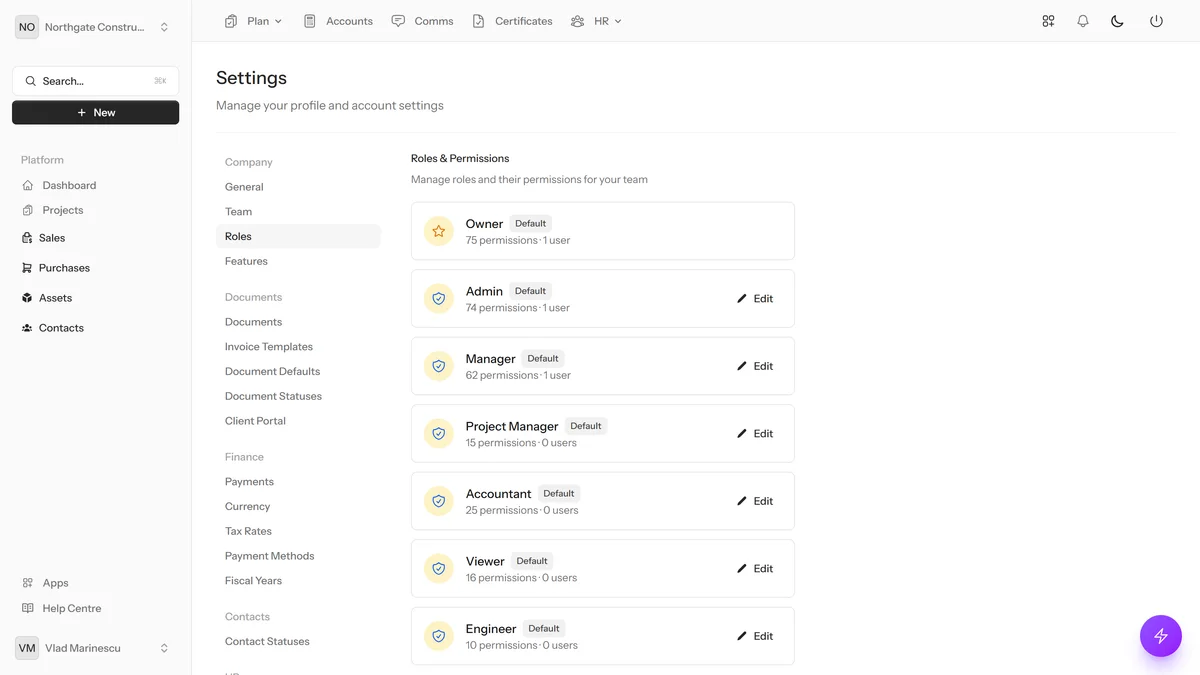Screen dimensions: 1200x675
Task: Click the Engineer role shield icon
Action: 438,636
